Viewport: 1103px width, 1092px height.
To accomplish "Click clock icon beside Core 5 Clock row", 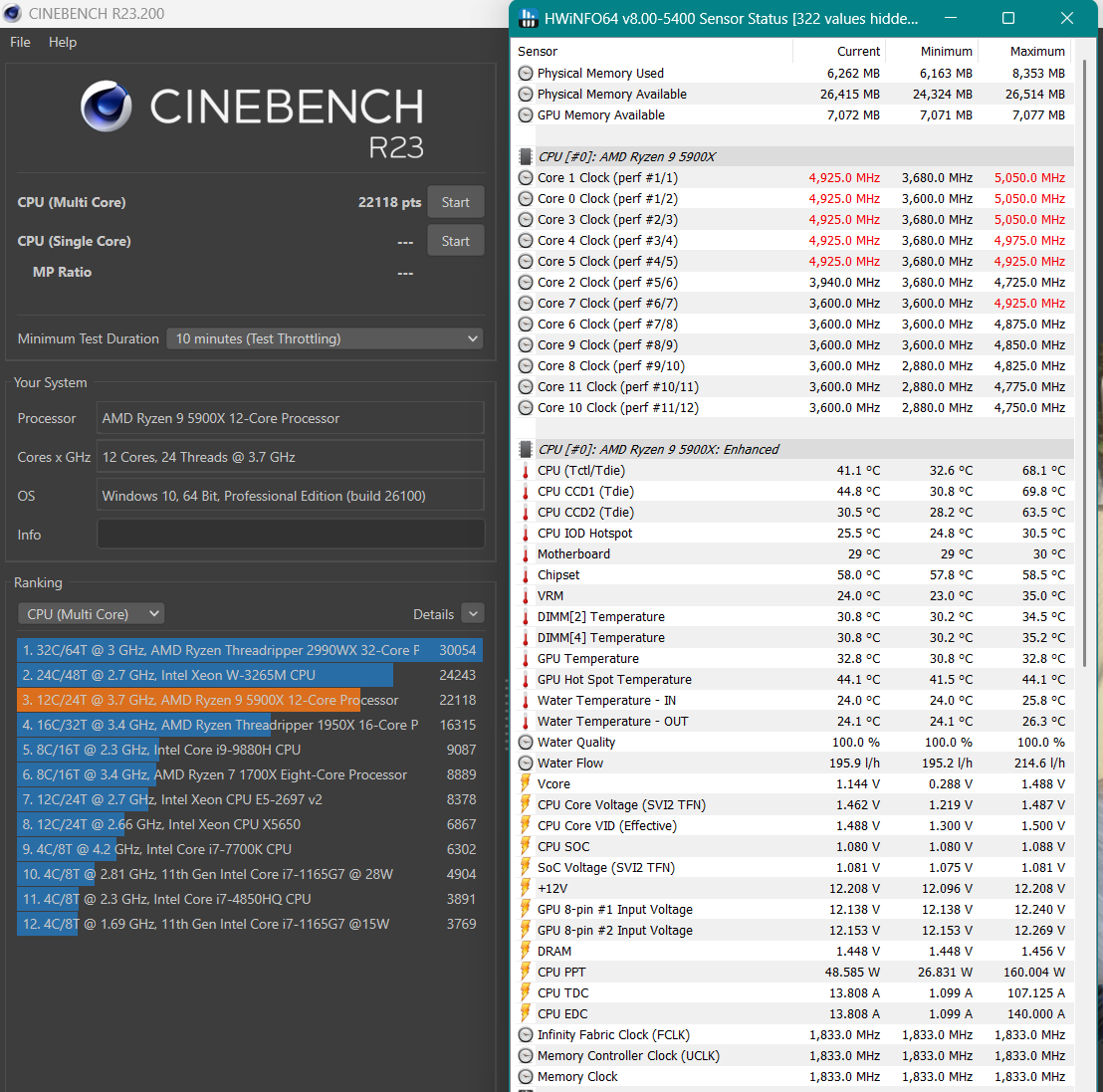I will [x=526, y=262].
